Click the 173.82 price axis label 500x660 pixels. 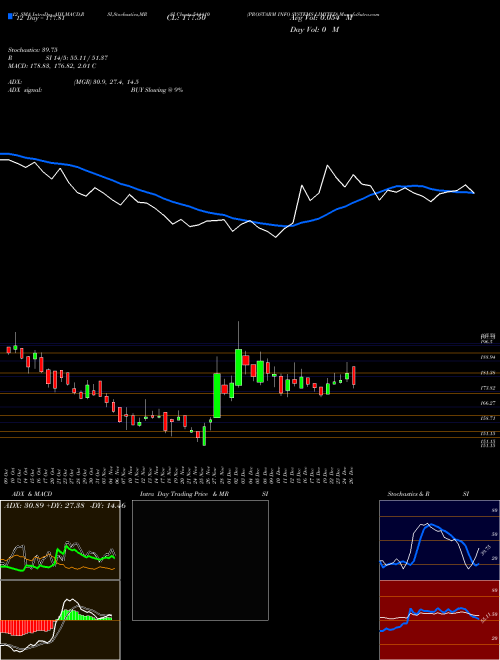click(x=488, y=388)
